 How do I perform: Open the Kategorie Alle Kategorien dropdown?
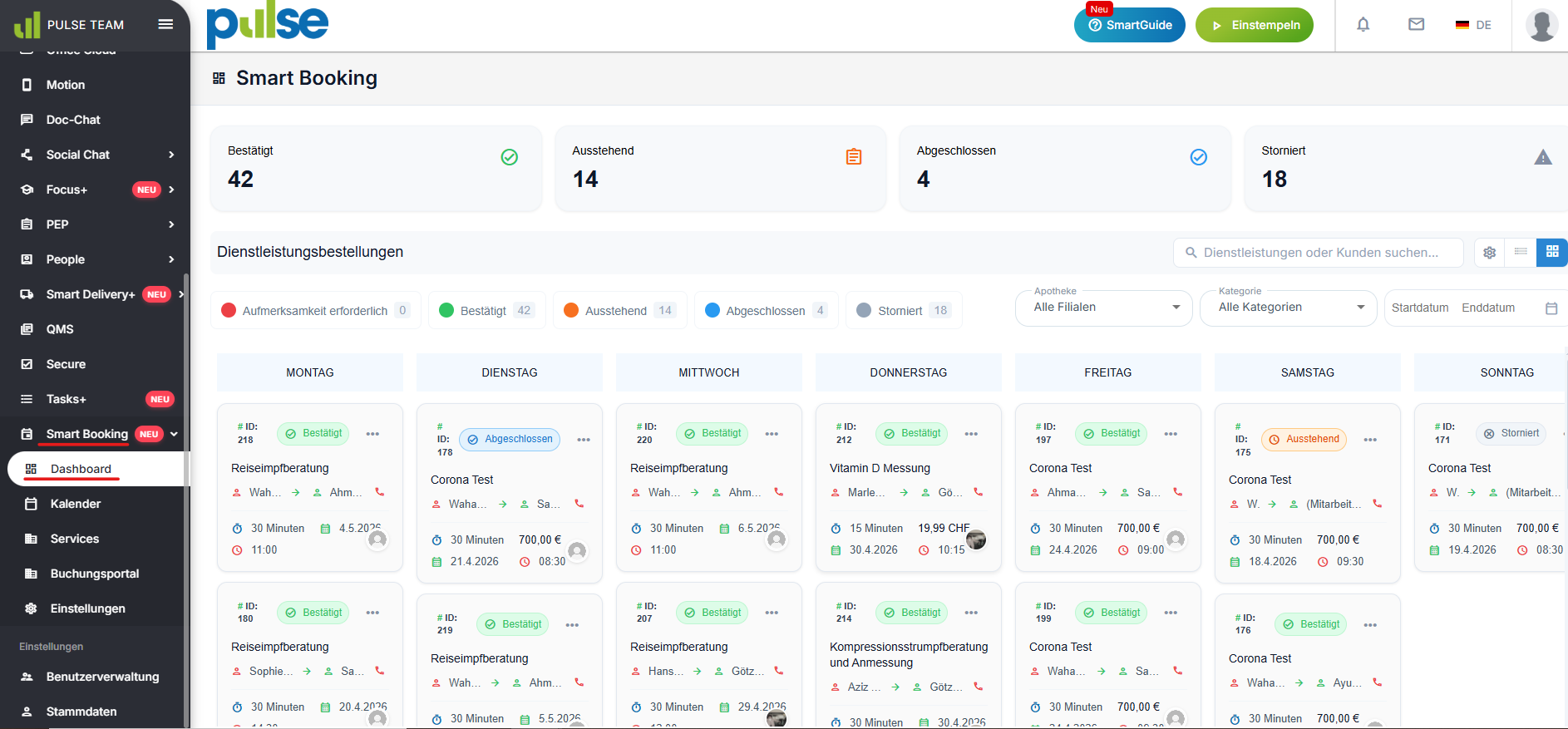(1289, 308)
